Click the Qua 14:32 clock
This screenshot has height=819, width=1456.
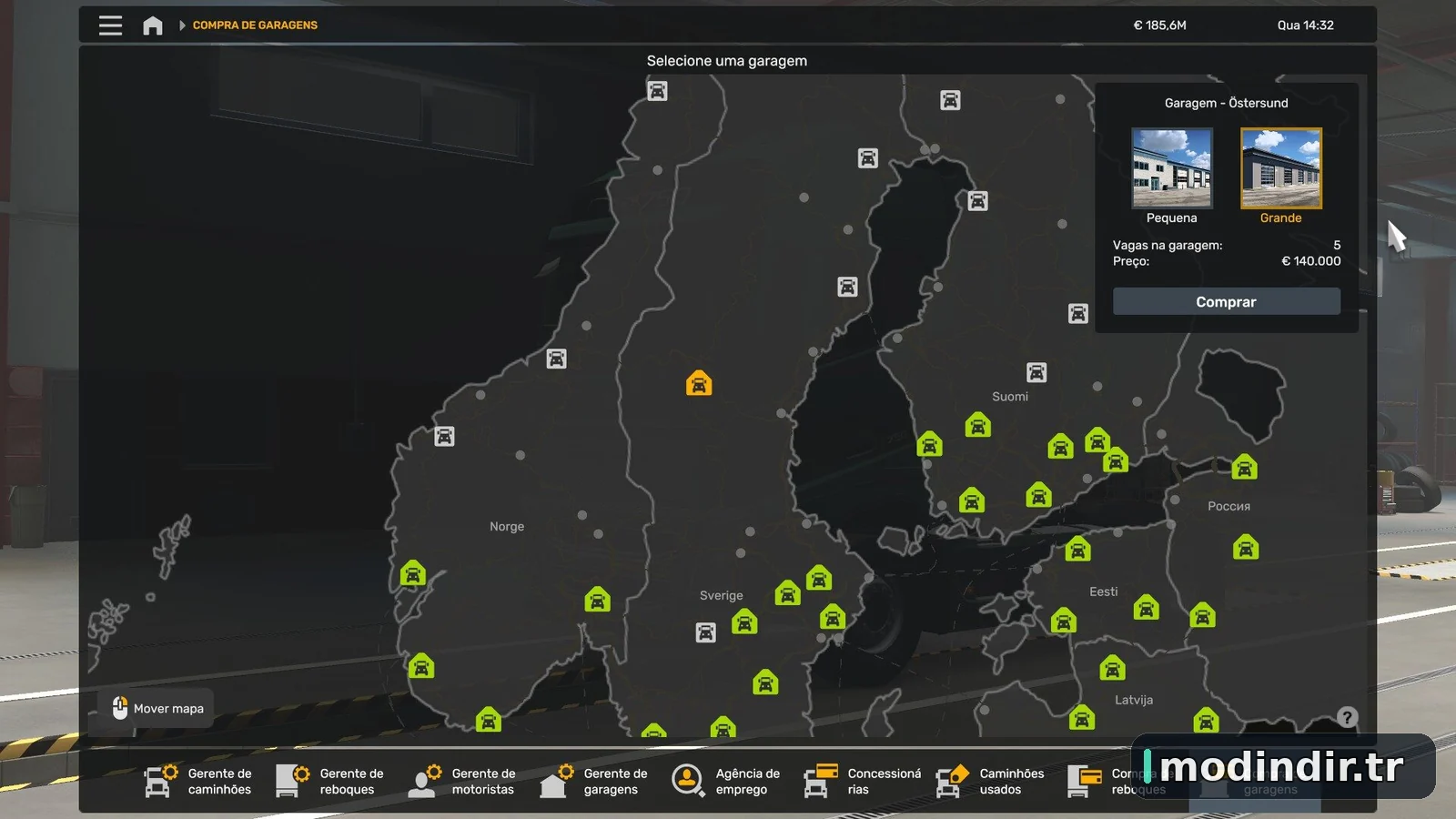coord(1306,25)
